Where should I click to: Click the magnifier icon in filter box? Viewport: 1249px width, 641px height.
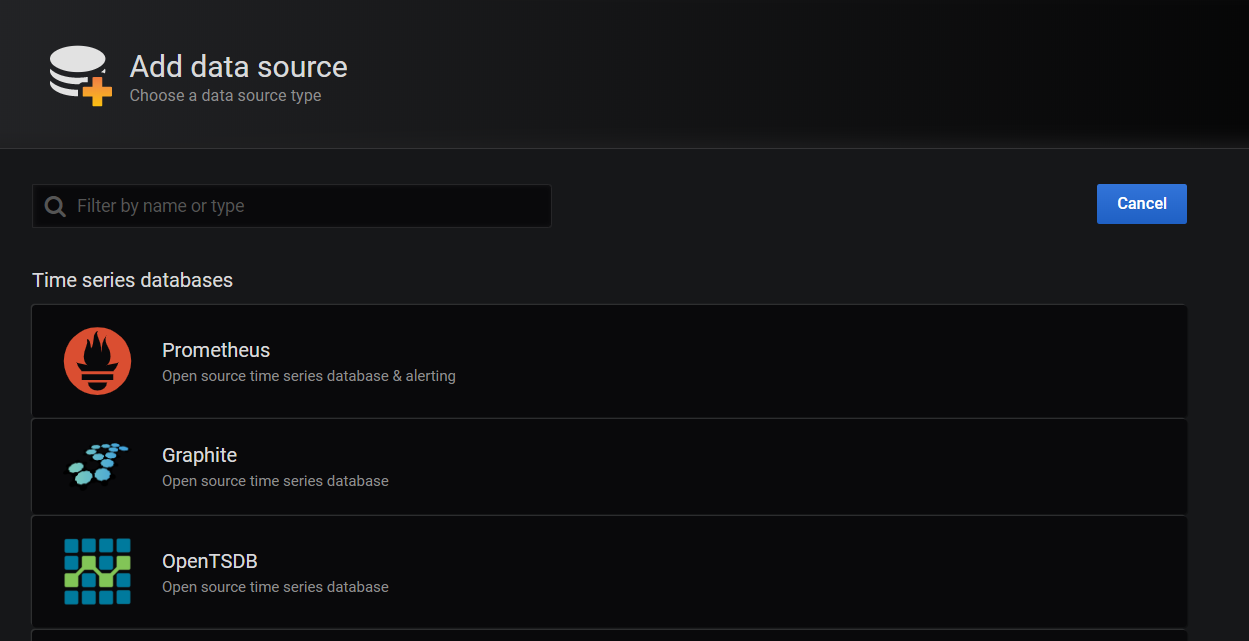[x=56, y=206]
